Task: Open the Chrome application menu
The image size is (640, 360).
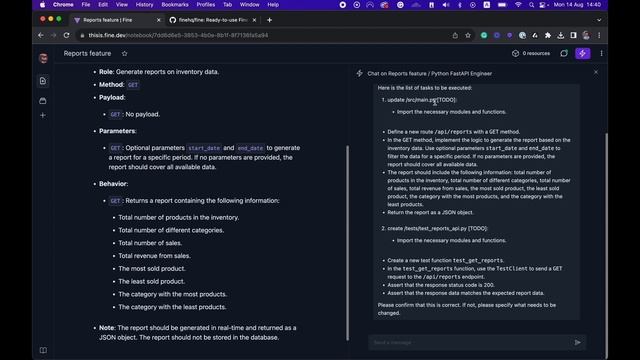Action: [x=63, y=5]
